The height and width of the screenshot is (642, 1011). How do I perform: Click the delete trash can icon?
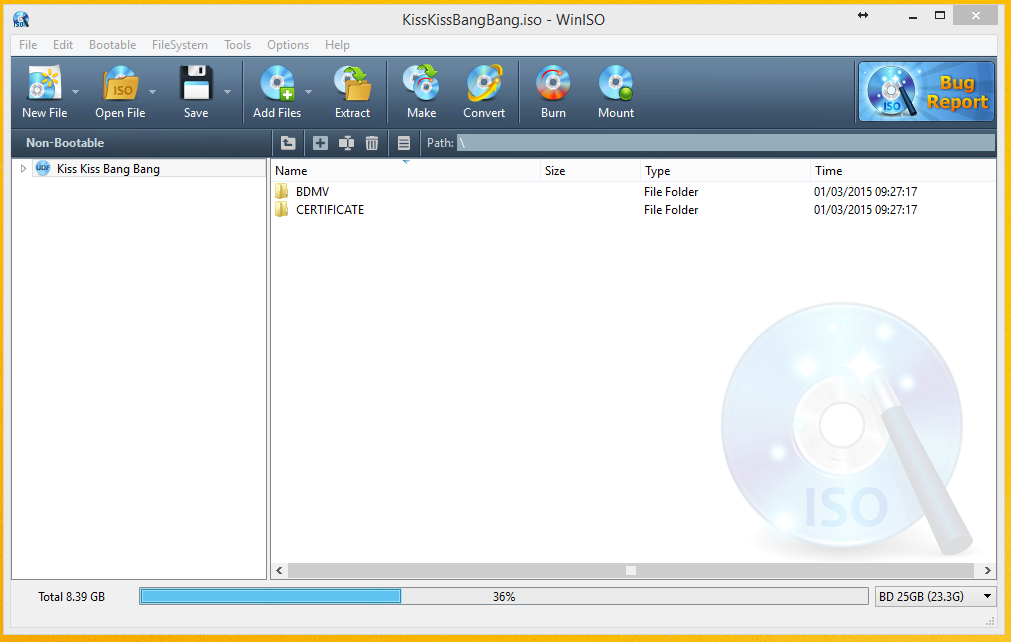[372, 143]
